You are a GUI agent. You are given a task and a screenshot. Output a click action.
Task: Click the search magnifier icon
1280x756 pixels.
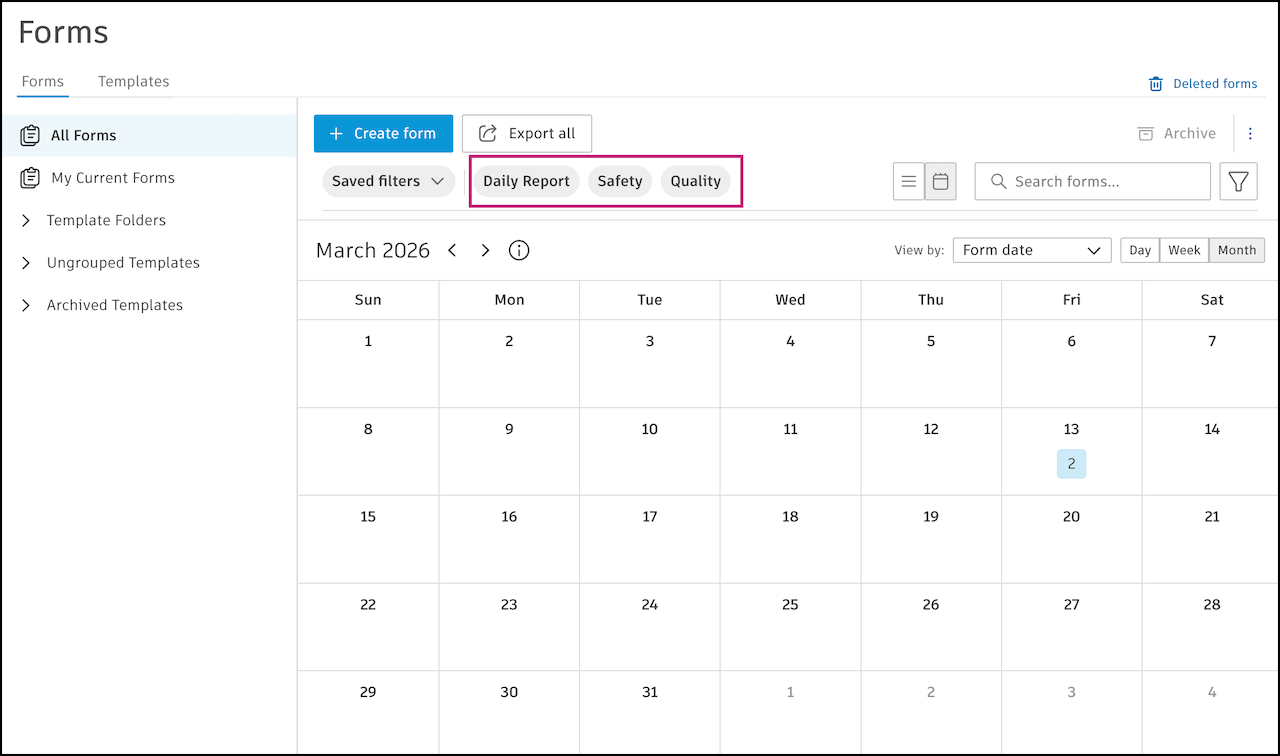pos(998,182)
